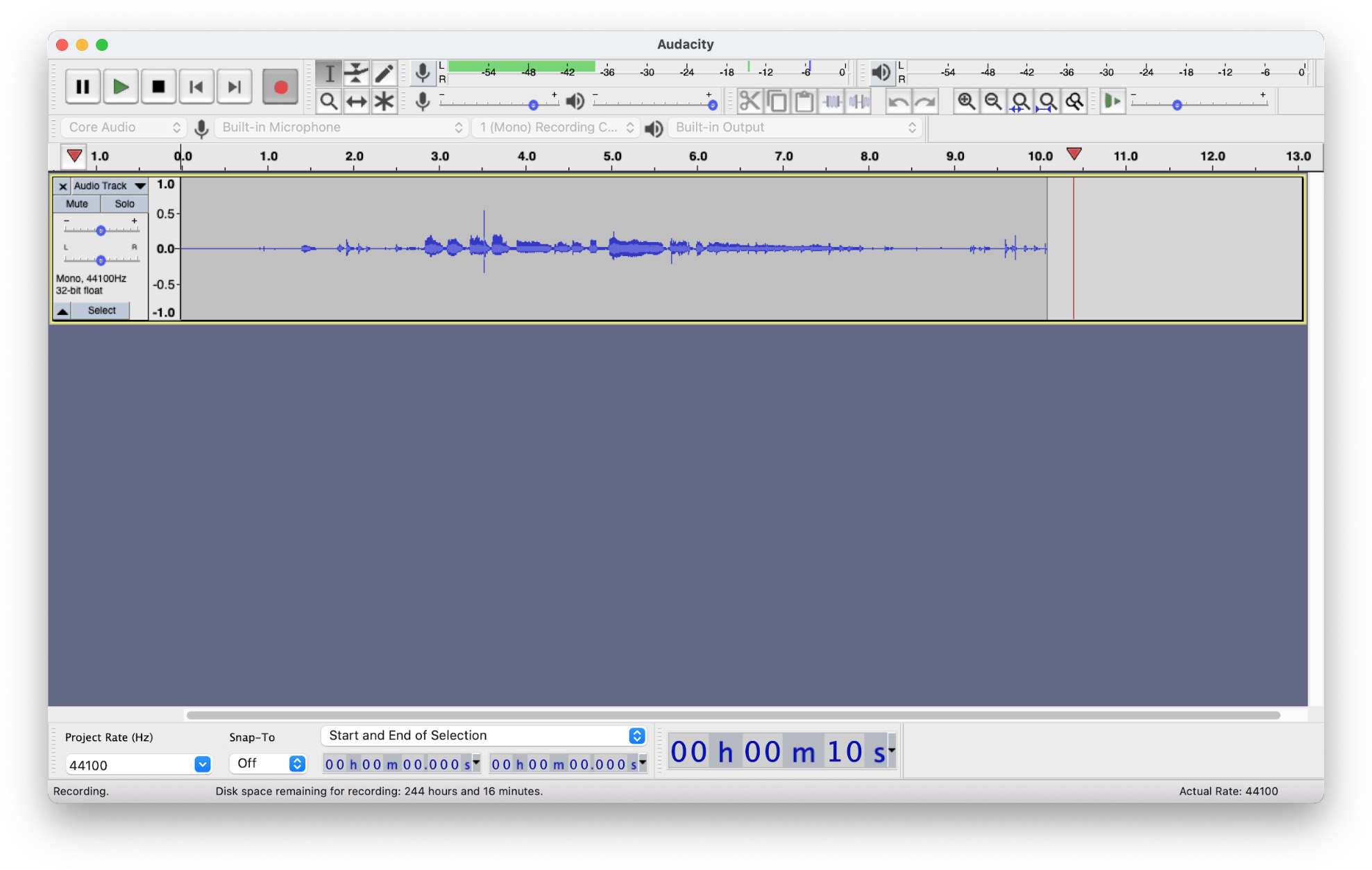
Task: Select the Zoom magnifier tool
Action: pos(329,101)
